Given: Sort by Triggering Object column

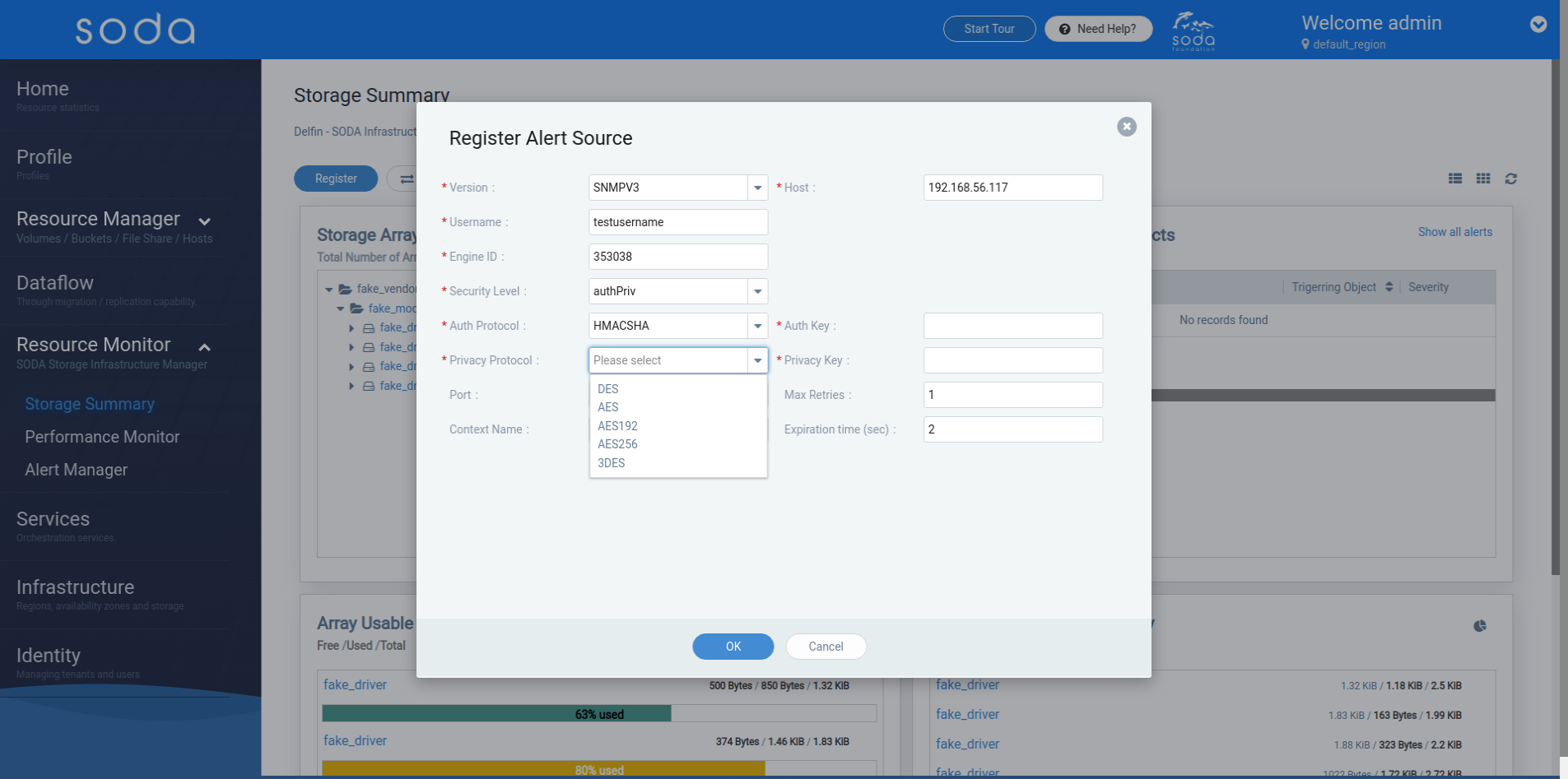Looking at the screenshot, I should pyautogui.click(x=1389, y=287).
